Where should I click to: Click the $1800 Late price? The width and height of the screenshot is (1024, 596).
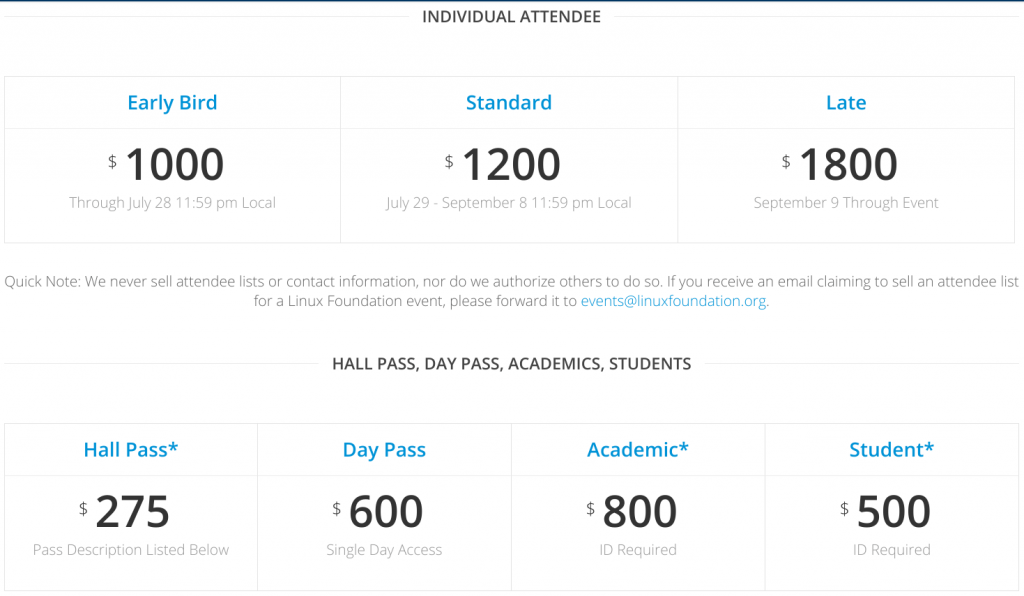tap(848, 165)
